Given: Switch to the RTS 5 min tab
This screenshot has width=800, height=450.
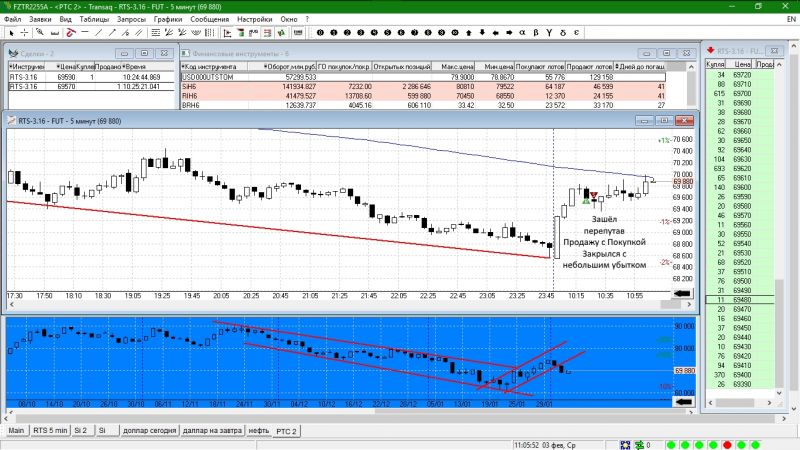Looking at the screenshot, I should pos(50,430).
